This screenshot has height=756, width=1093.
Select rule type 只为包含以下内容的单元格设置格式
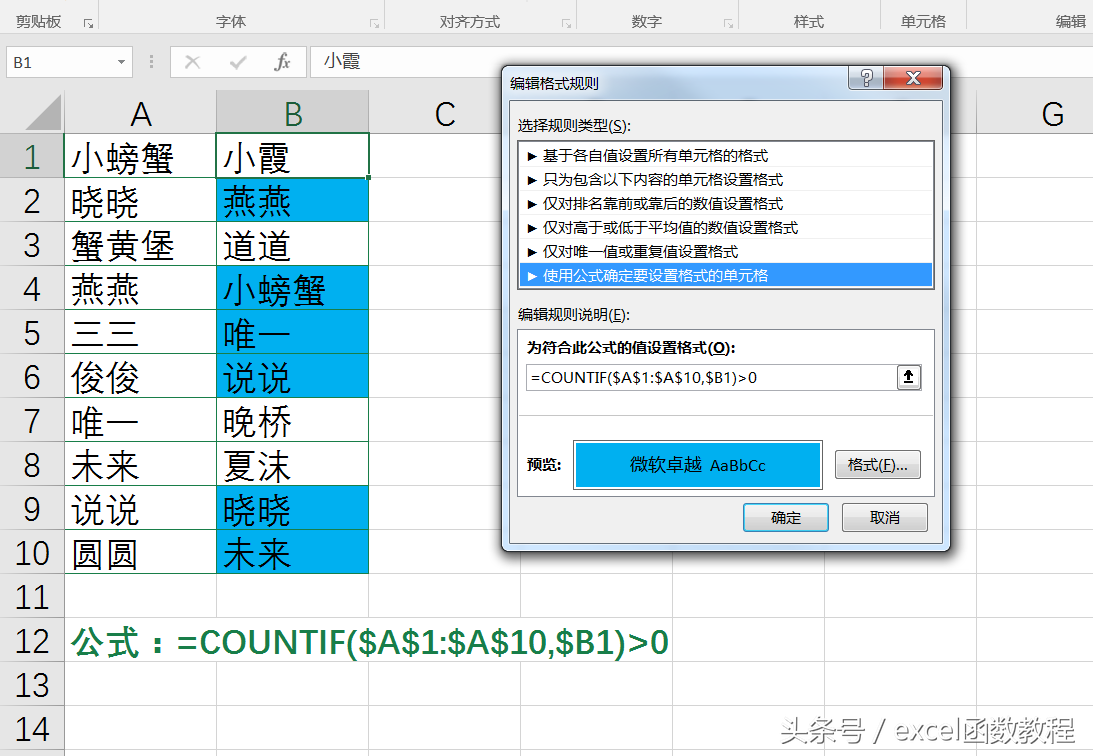(726, 180)
